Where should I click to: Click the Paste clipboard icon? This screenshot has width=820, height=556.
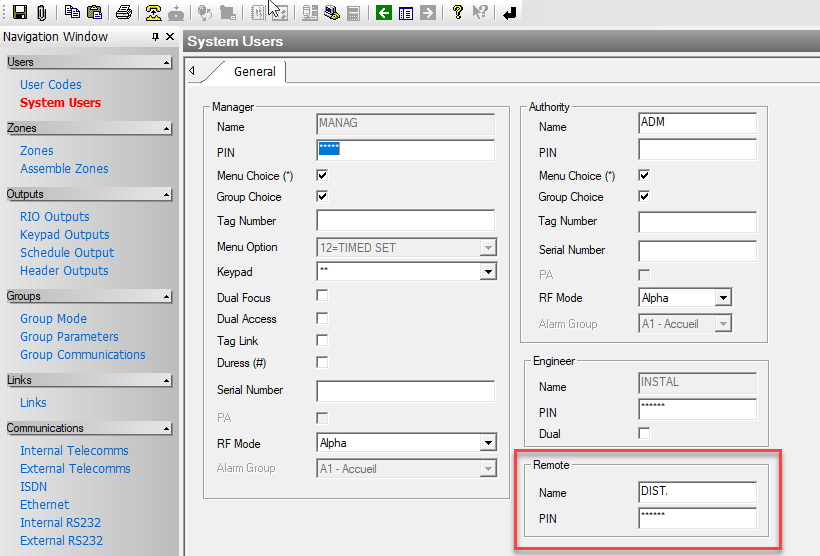[x=94, y=13]
